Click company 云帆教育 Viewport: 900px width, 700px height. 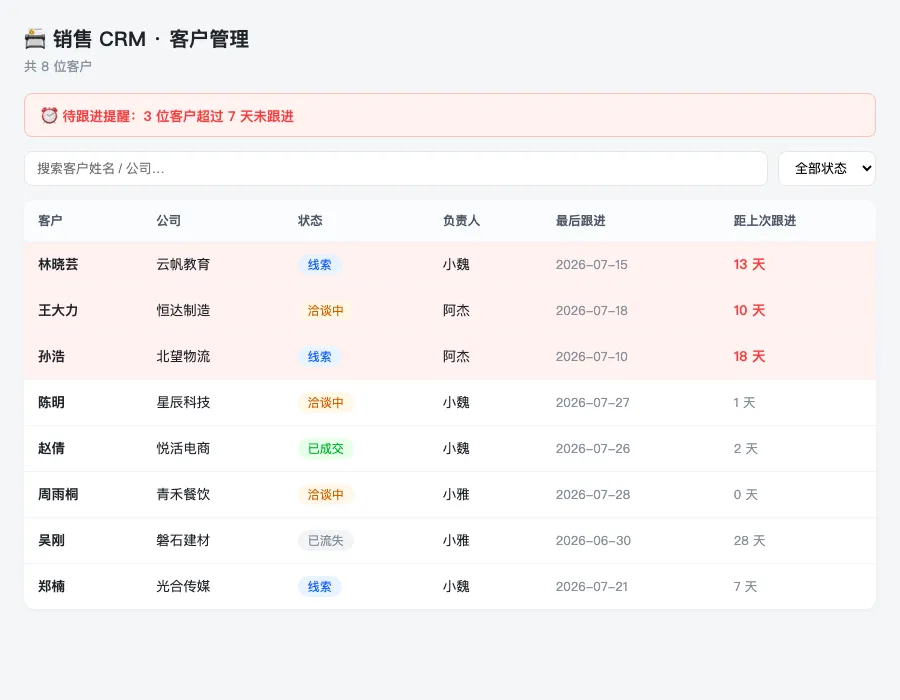pyautogui.click(x=183, y=264)
